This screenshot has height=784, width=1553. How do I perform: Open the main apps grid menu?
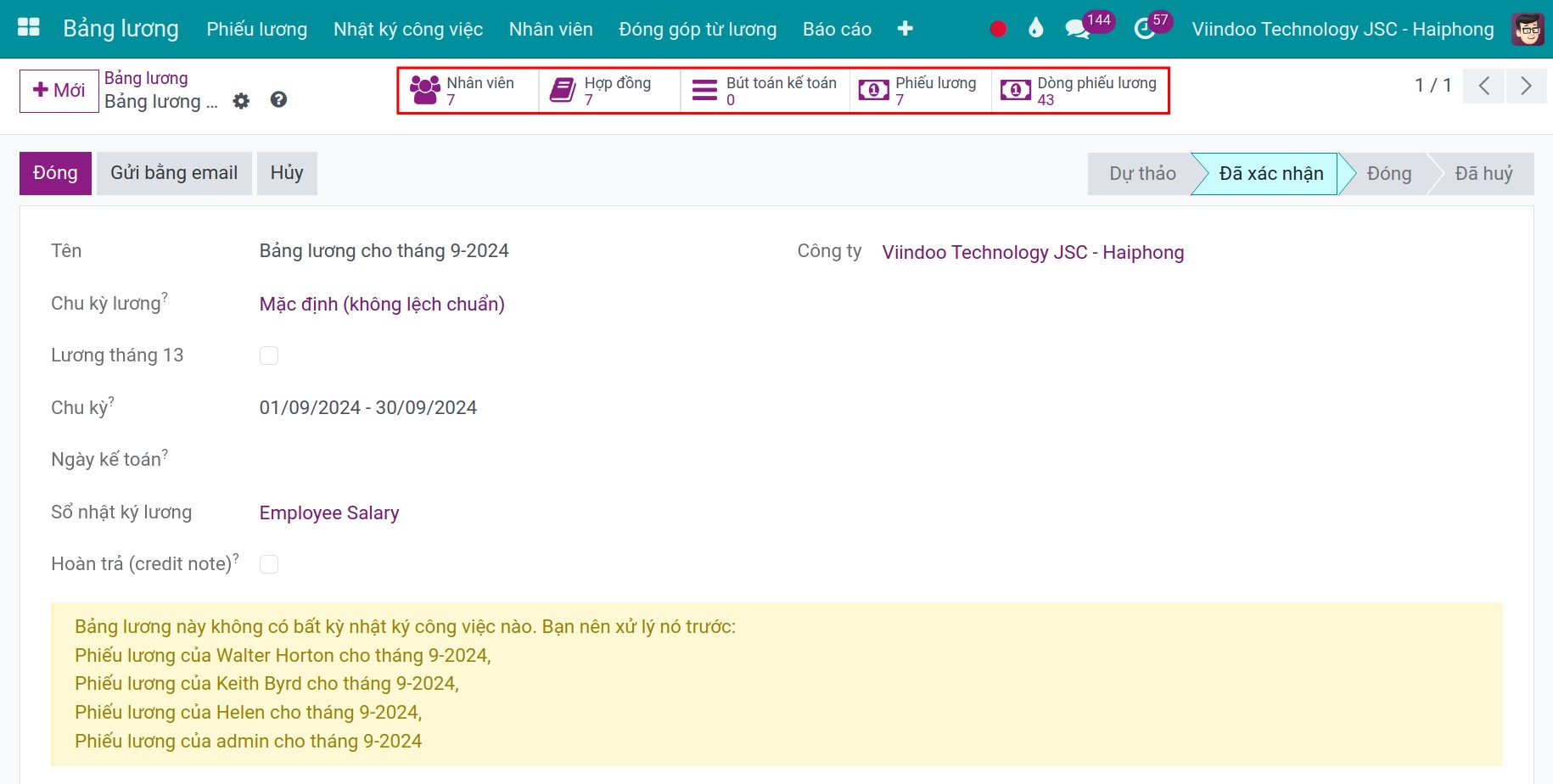[x=29, y=28]
